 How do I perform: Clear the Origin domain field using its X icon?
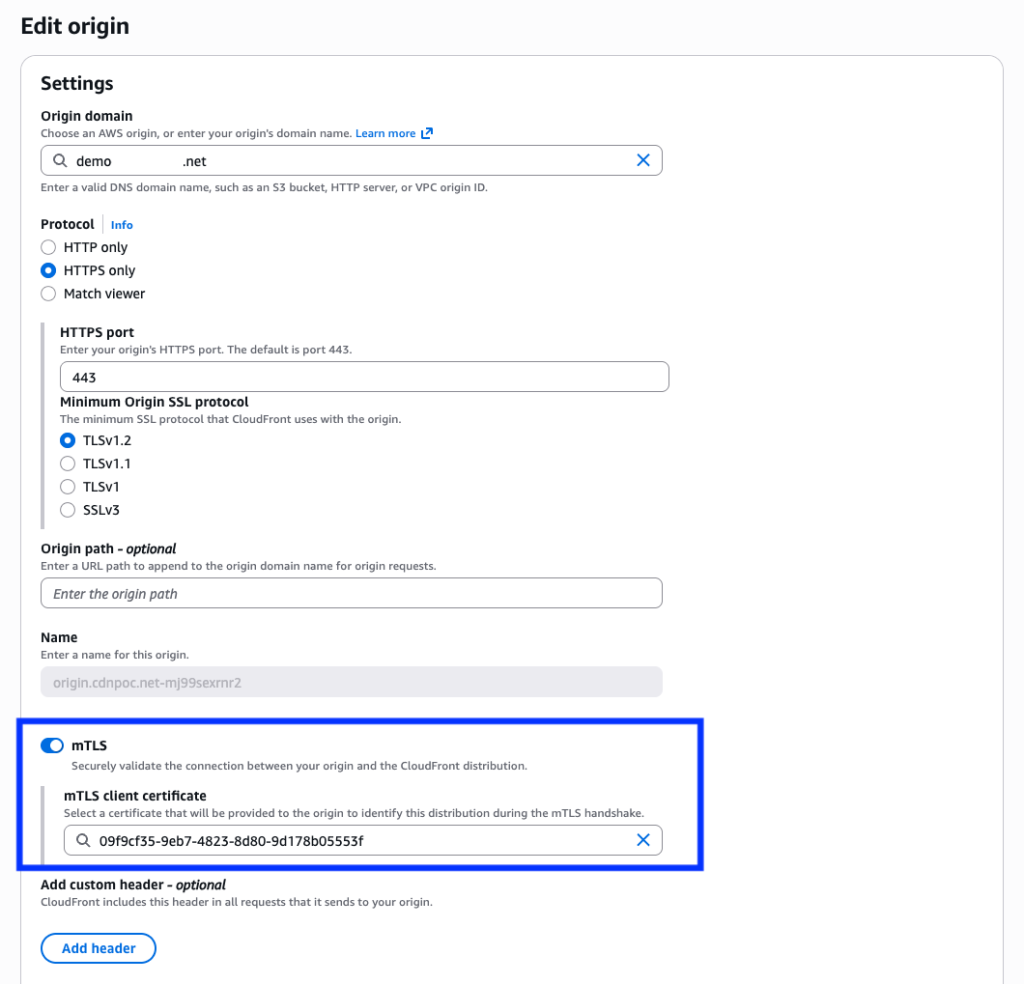coord(643,160)
